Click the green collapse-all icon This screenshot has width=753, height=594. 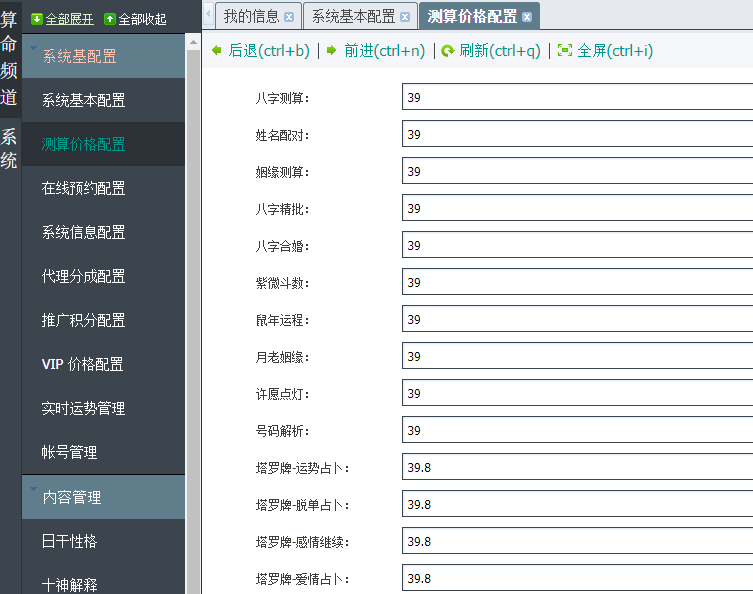[x=110, y=19]
